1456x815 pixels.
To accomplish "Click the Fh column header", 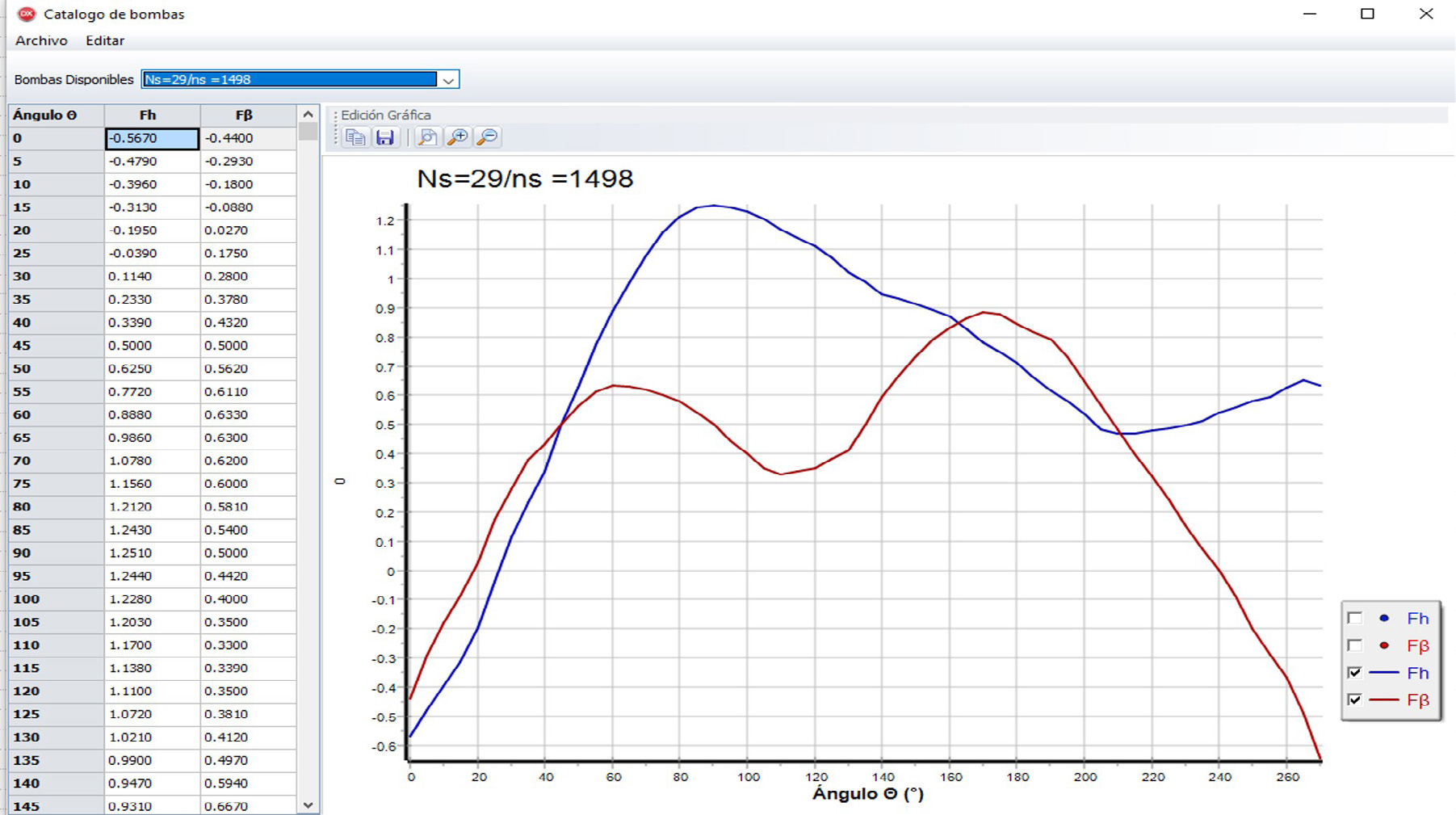I will [152, 115].
